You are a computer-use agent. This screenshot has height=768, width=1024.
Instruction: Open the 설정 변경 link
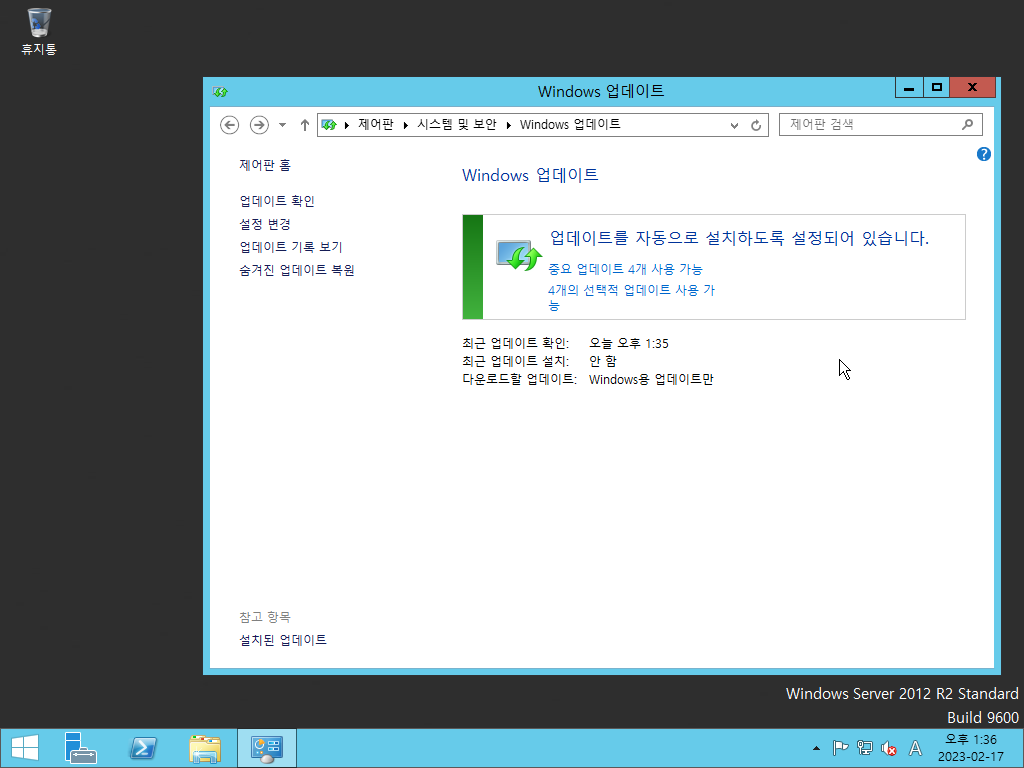point(264,224)
